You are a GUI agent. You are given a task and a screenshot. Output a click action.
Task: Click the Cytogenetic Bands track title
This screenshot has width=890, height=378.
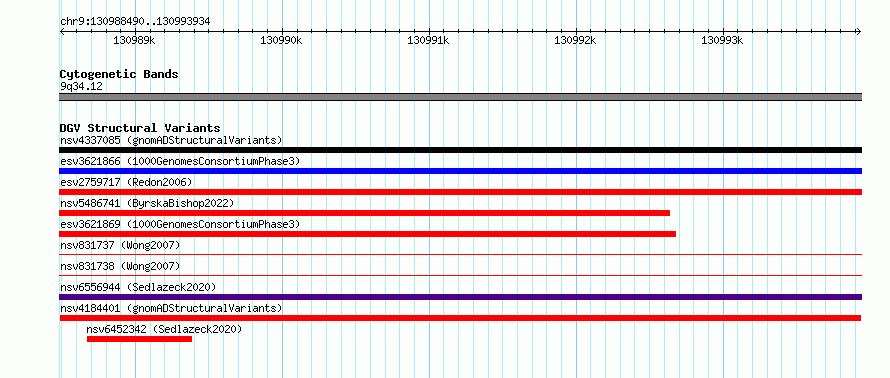click(x=119, y=74)
